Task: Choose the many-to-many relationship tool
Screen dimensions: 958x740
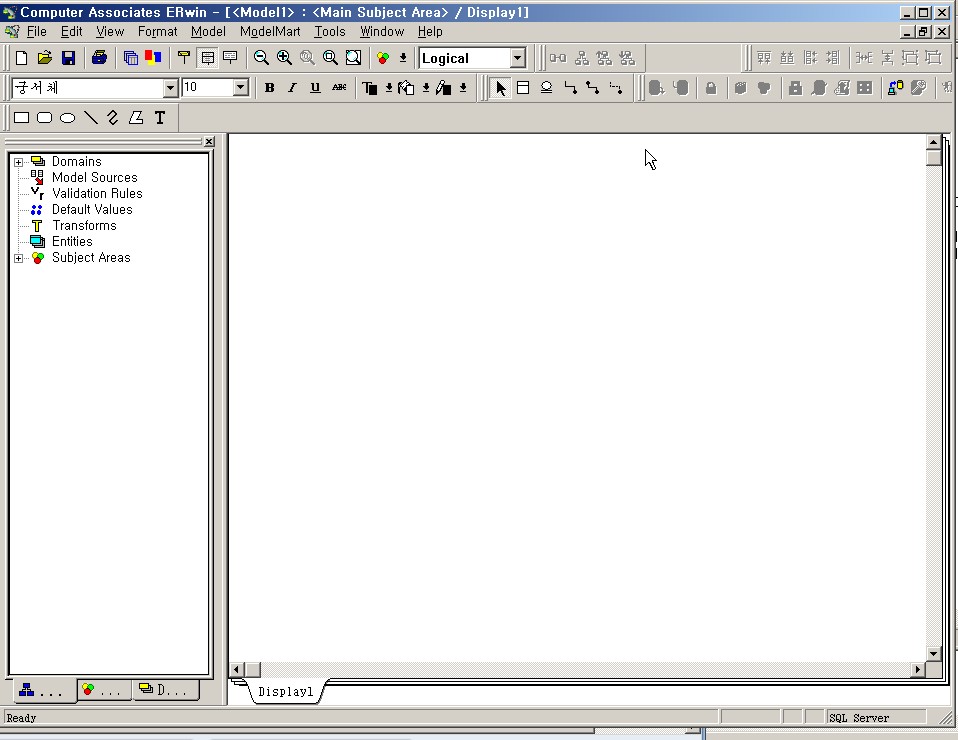Action: [x=593, y=88]
